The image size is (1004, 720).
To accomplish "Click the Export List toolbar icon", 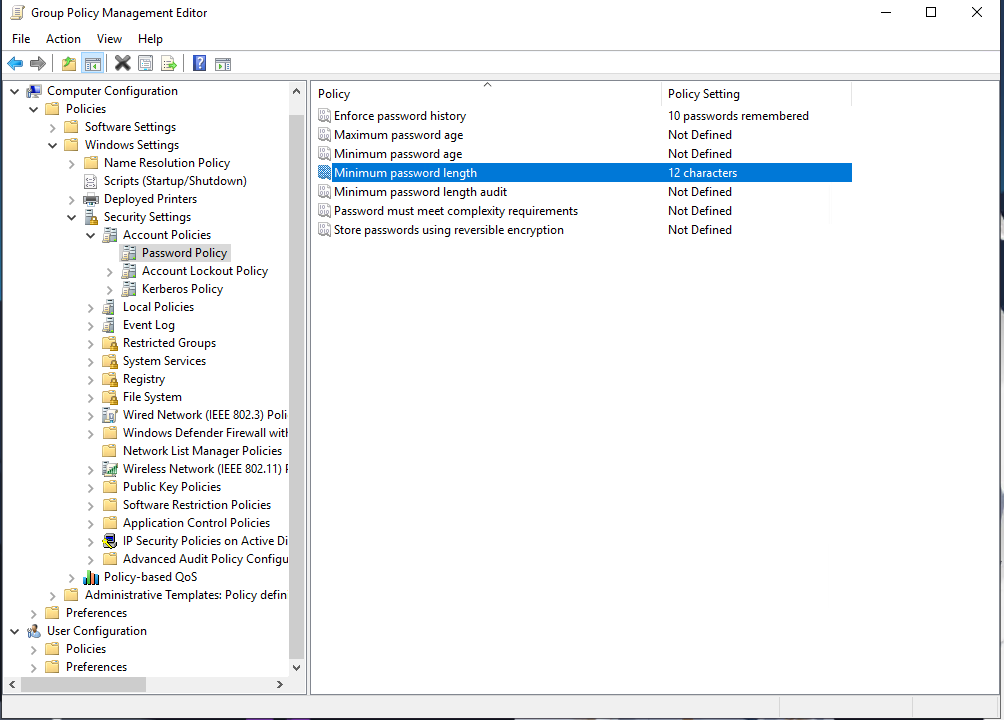I will coord(169,63).
